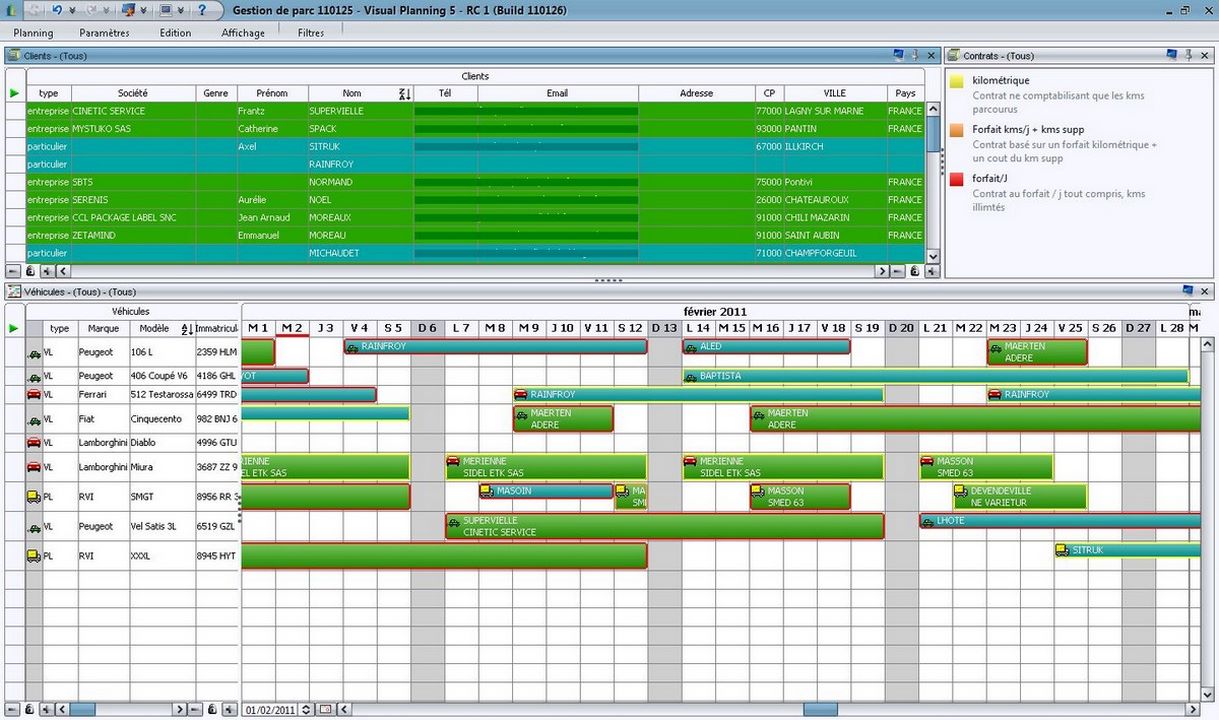Open the Filtres menu

pos(311,33)
